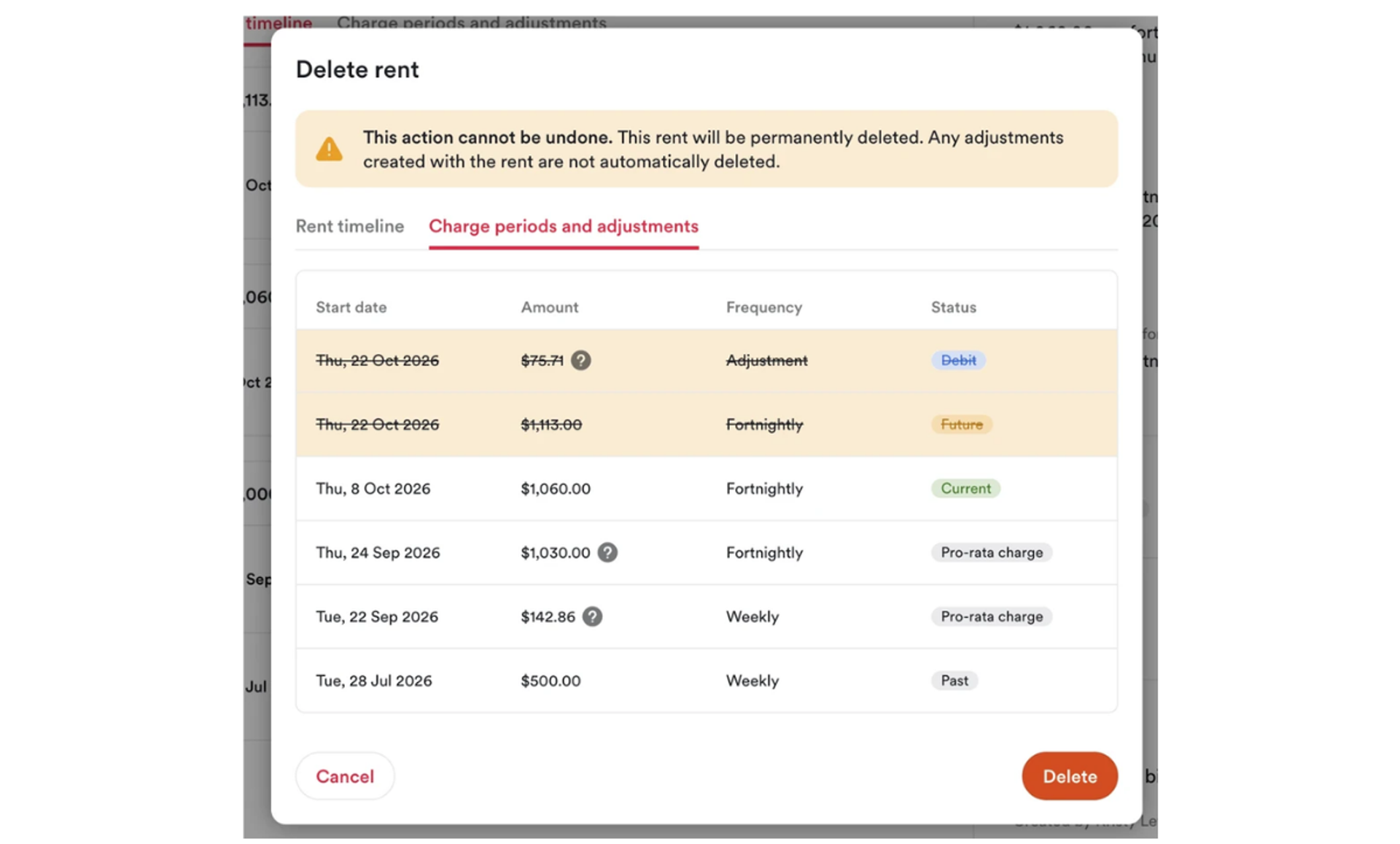The height and width of the screenshot is (844, 1400).
Task: Click the Amount column header
Action: pyautogui.click(x=550, y=307)
